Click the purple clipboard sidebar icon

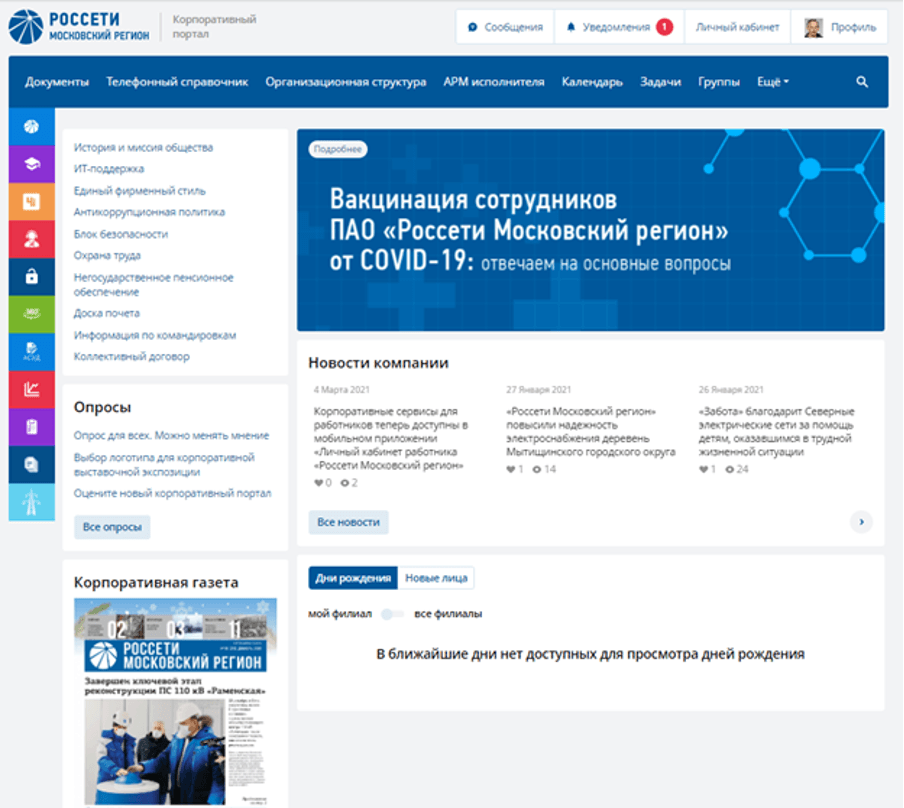tap(32, 427)
